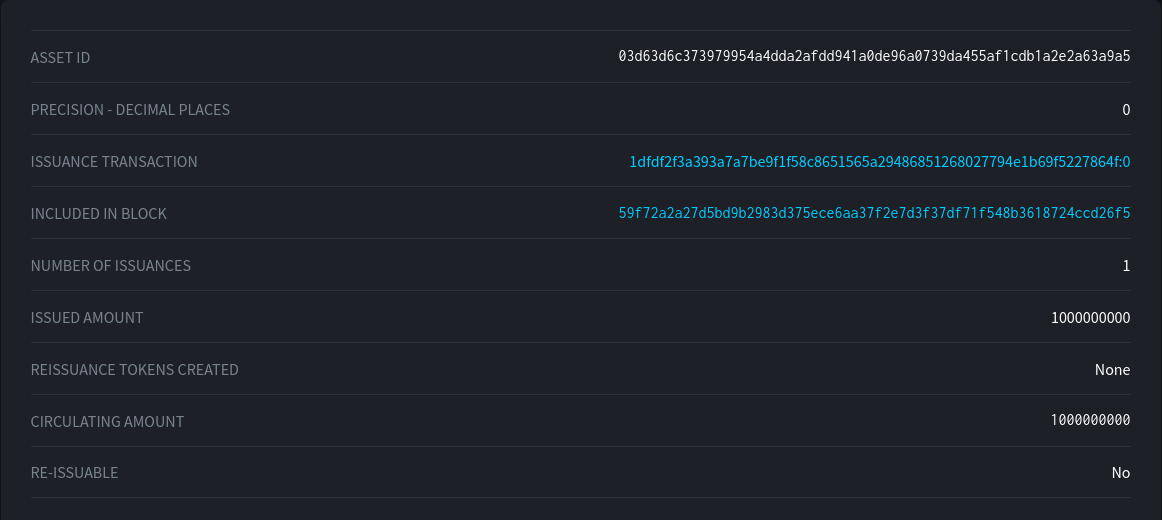Click the asset ID hash value
Screen dimensions: 1162x520
click(x=874, y=57)
